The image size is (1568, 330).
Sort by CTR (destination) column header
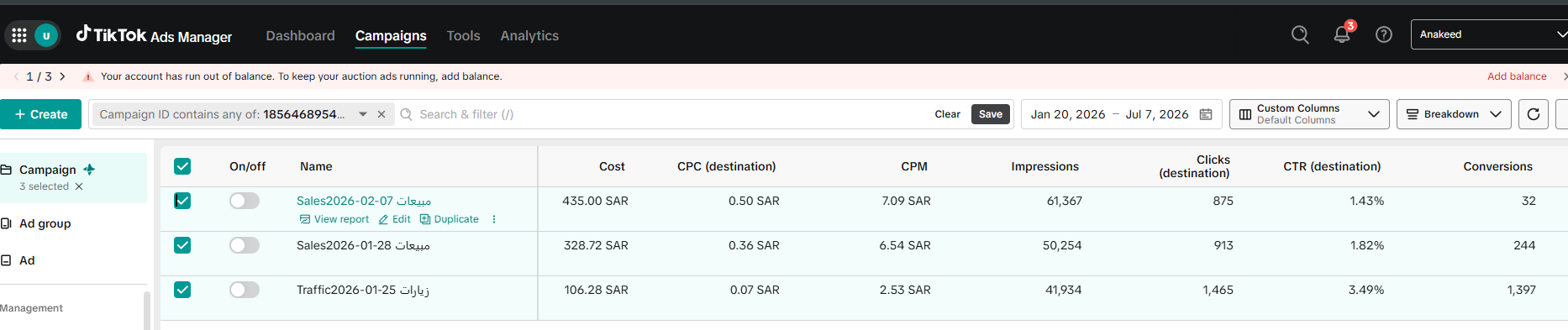(1332, 166)
